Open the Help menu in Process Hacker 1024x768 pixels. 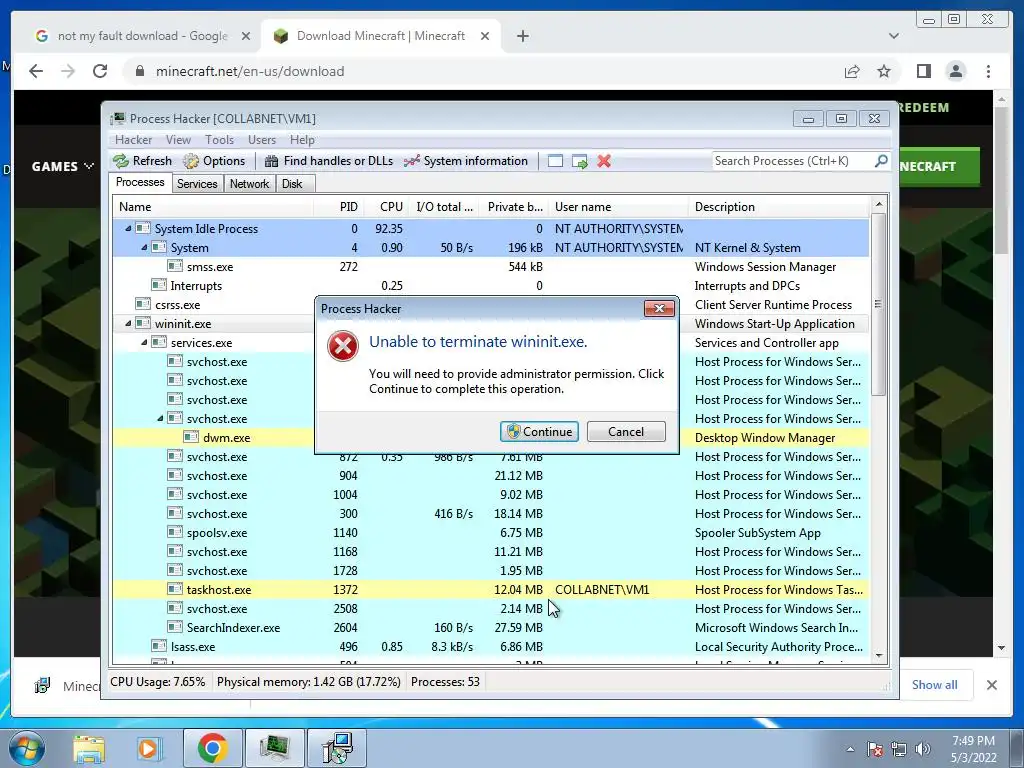point(302,140)
